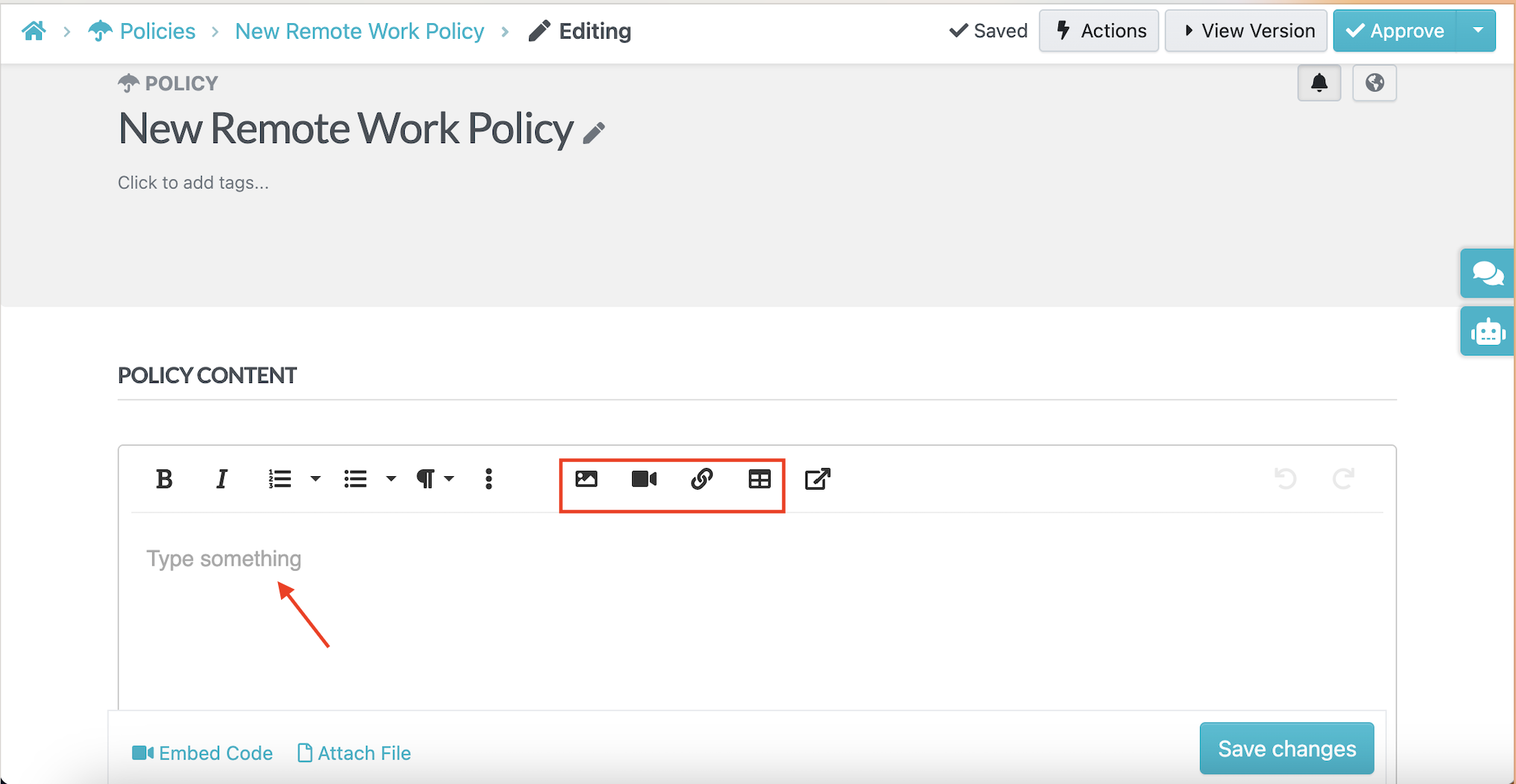This screenshot has width=1516, height=784.
Task: Toggle the bulleted list formatting
Action: pos(355,479)
